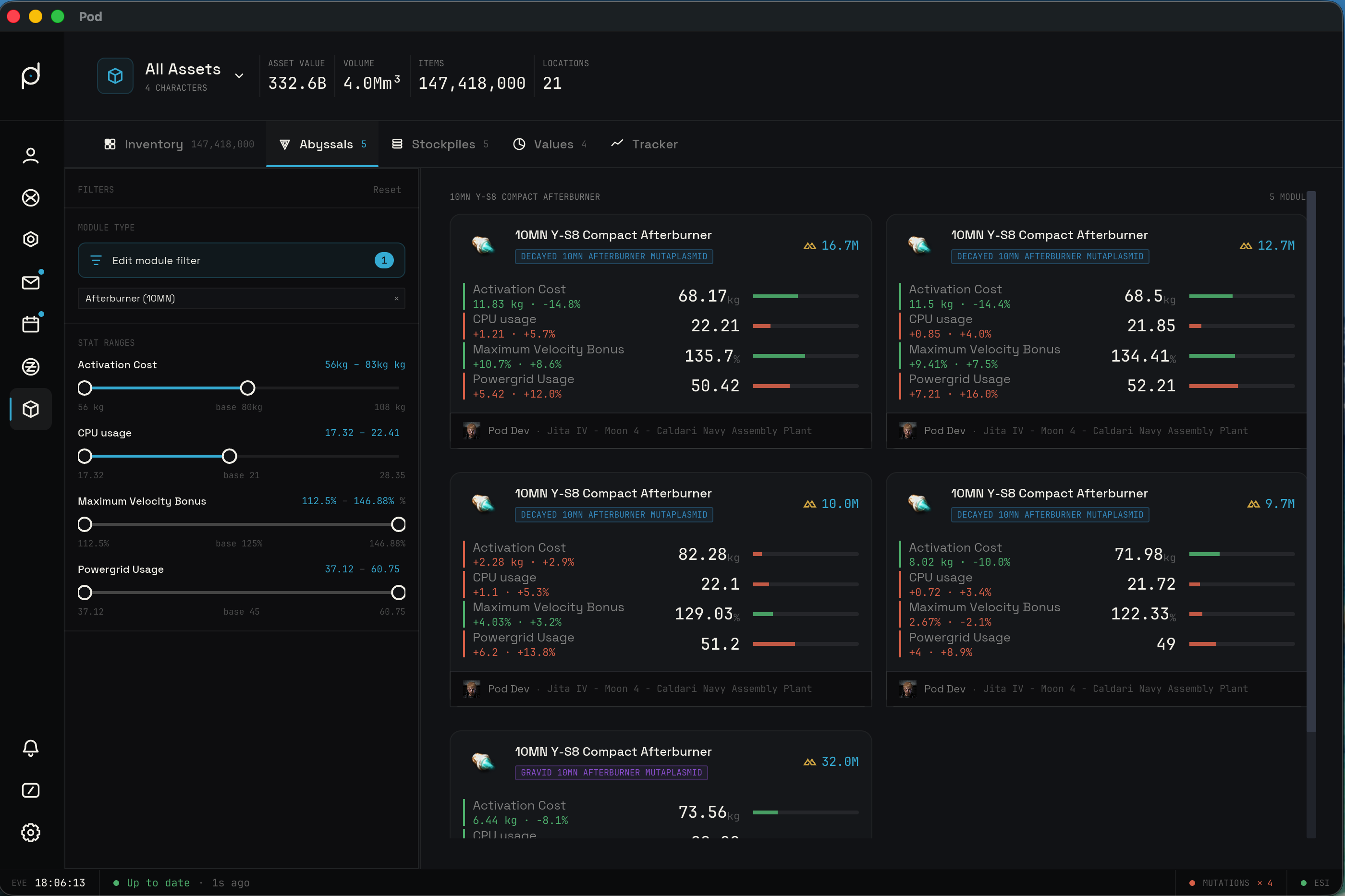Click the CPU usage minimum slider handle
Screen dimensions: 1345x896
click(85, 457)
